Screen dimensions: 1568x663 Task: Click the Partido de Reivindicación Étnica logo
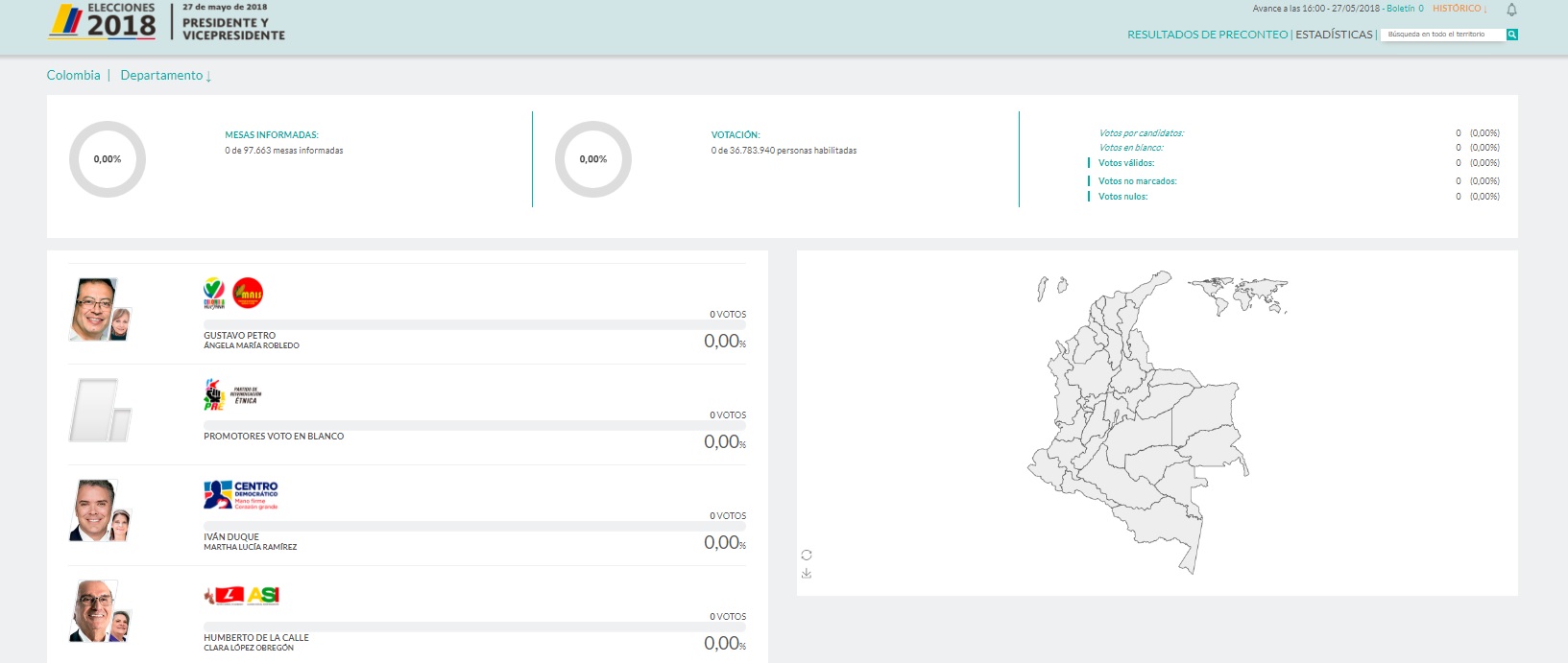tap(232, 394)
